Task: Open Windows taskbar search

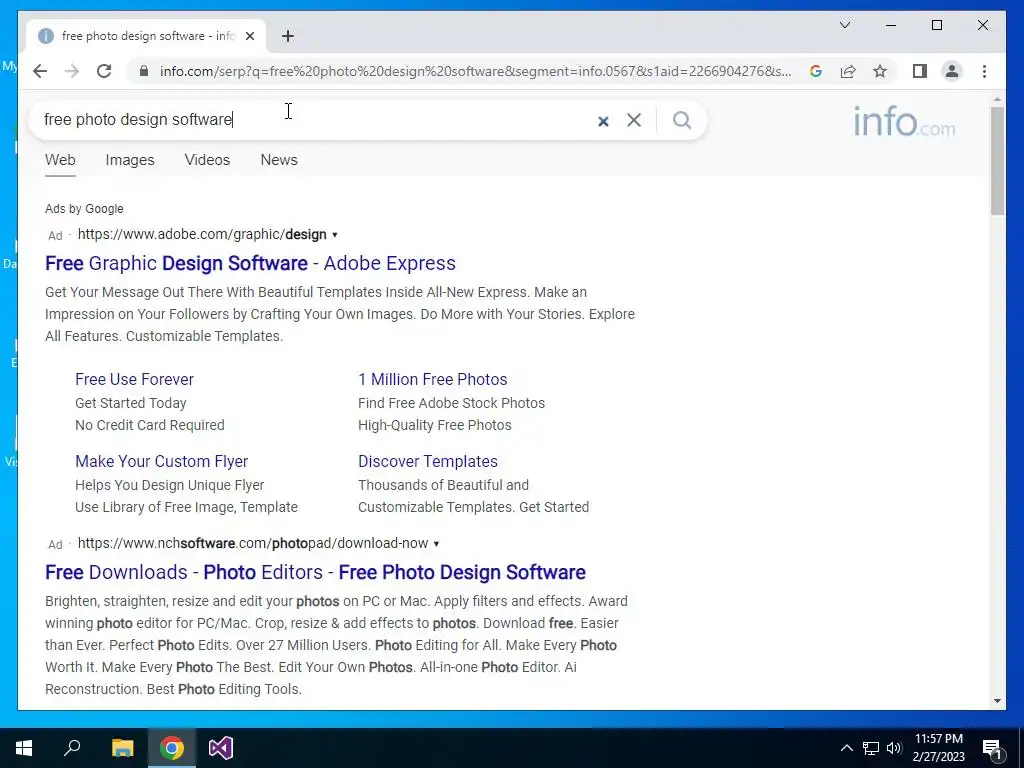Action: (72, 748)
